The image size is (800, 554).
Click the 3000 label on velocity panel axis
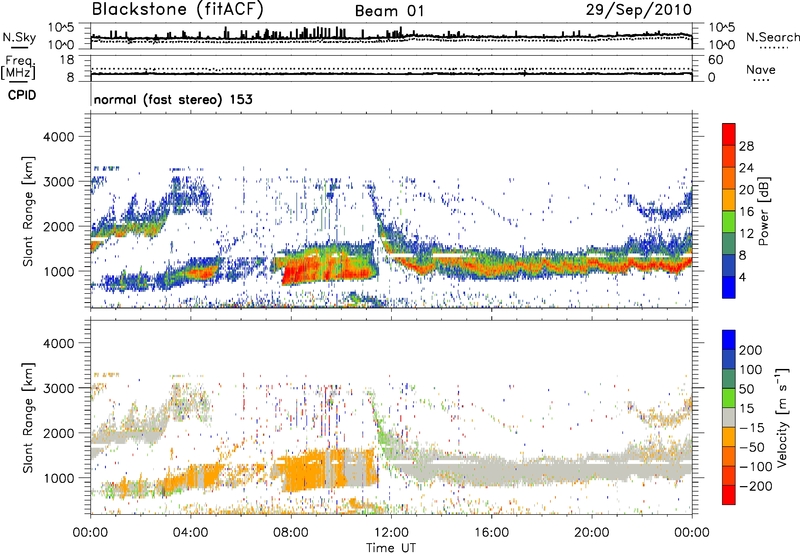[x=58, y=388]
